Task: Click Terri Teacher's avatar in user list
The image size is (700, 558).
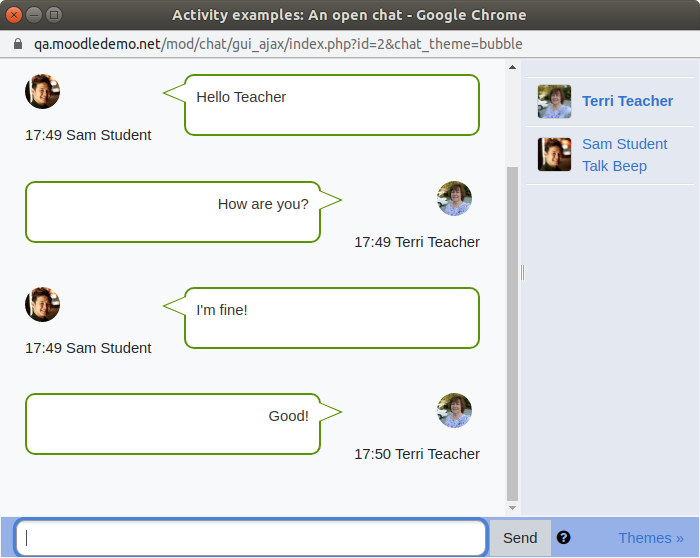Action: [554, 101]
